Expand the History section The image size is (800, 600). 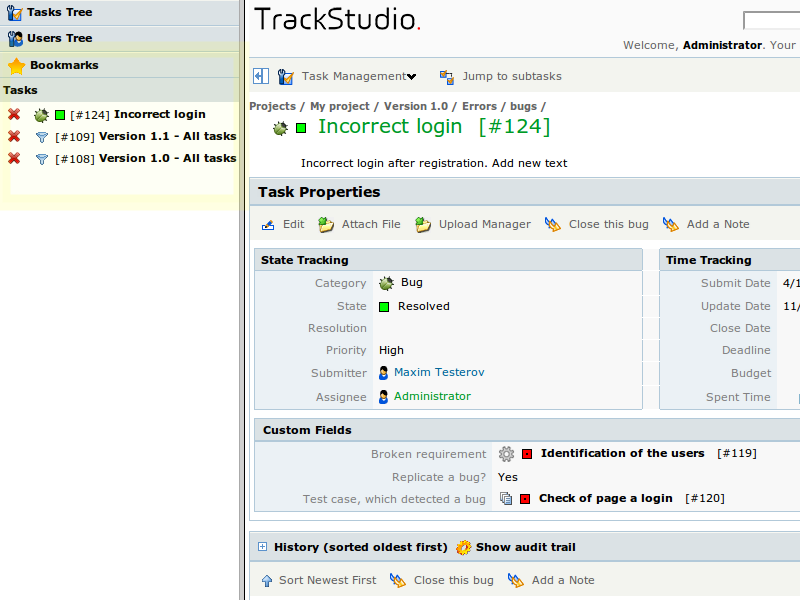(262, 547)
